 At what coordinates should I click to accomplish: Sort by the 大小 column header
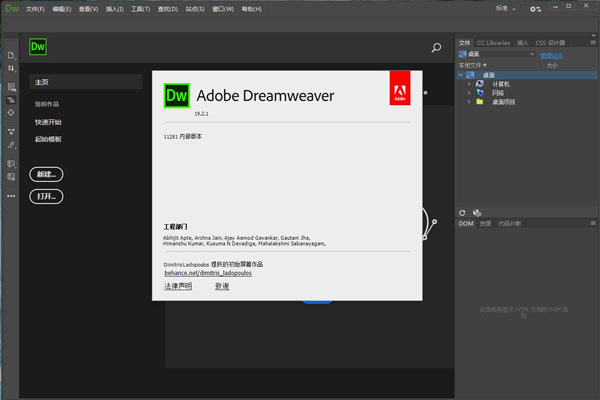pos(552,65)
